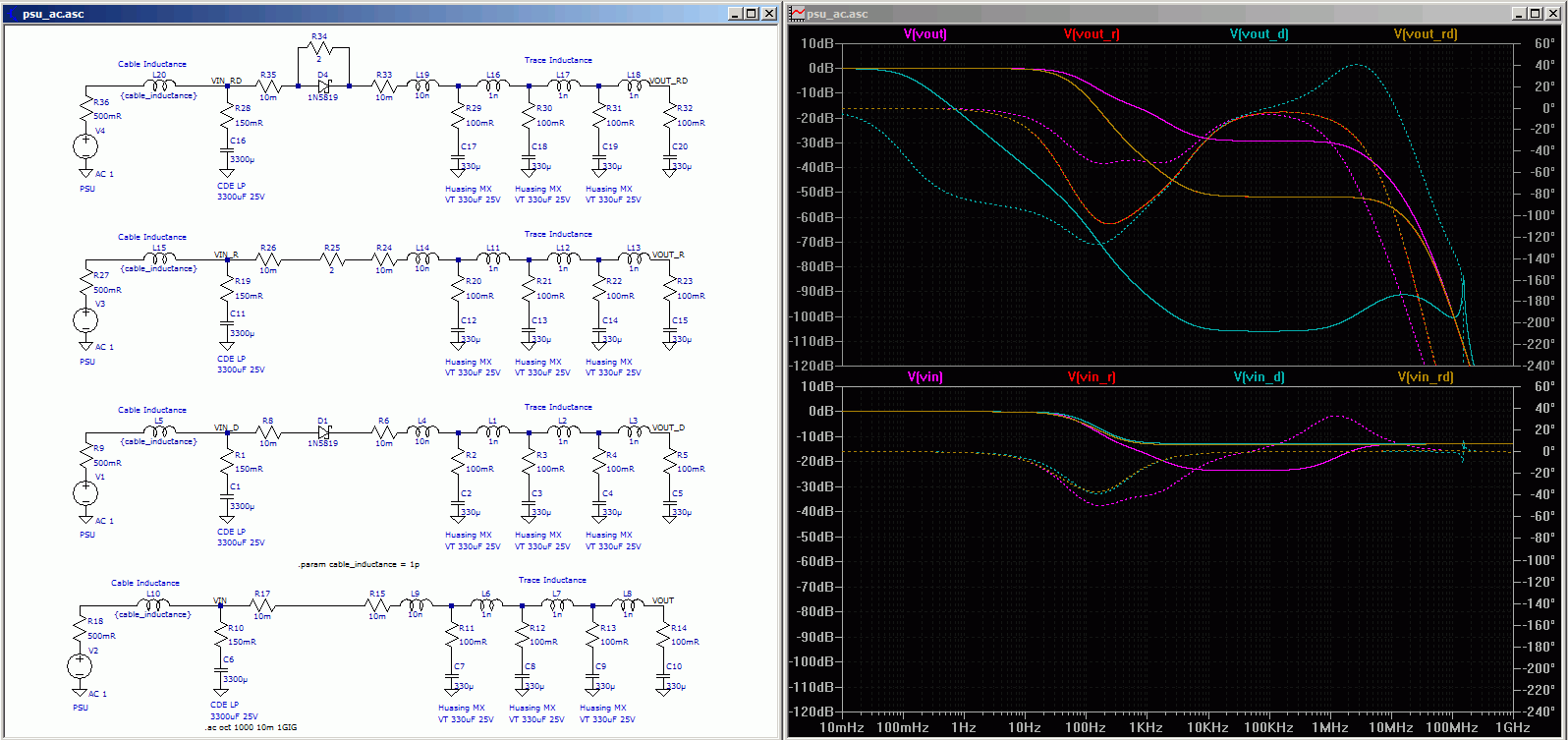The image size is (1568, 740).
Task: Click the VIN_R net label
Action: click(226, 255)
